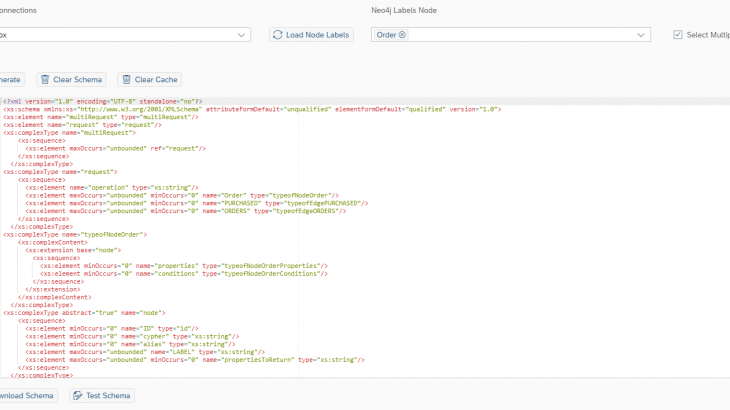This screenshot has height=410, width=730.
Task: Click the Download Schema button
Action: coord(28,396)
